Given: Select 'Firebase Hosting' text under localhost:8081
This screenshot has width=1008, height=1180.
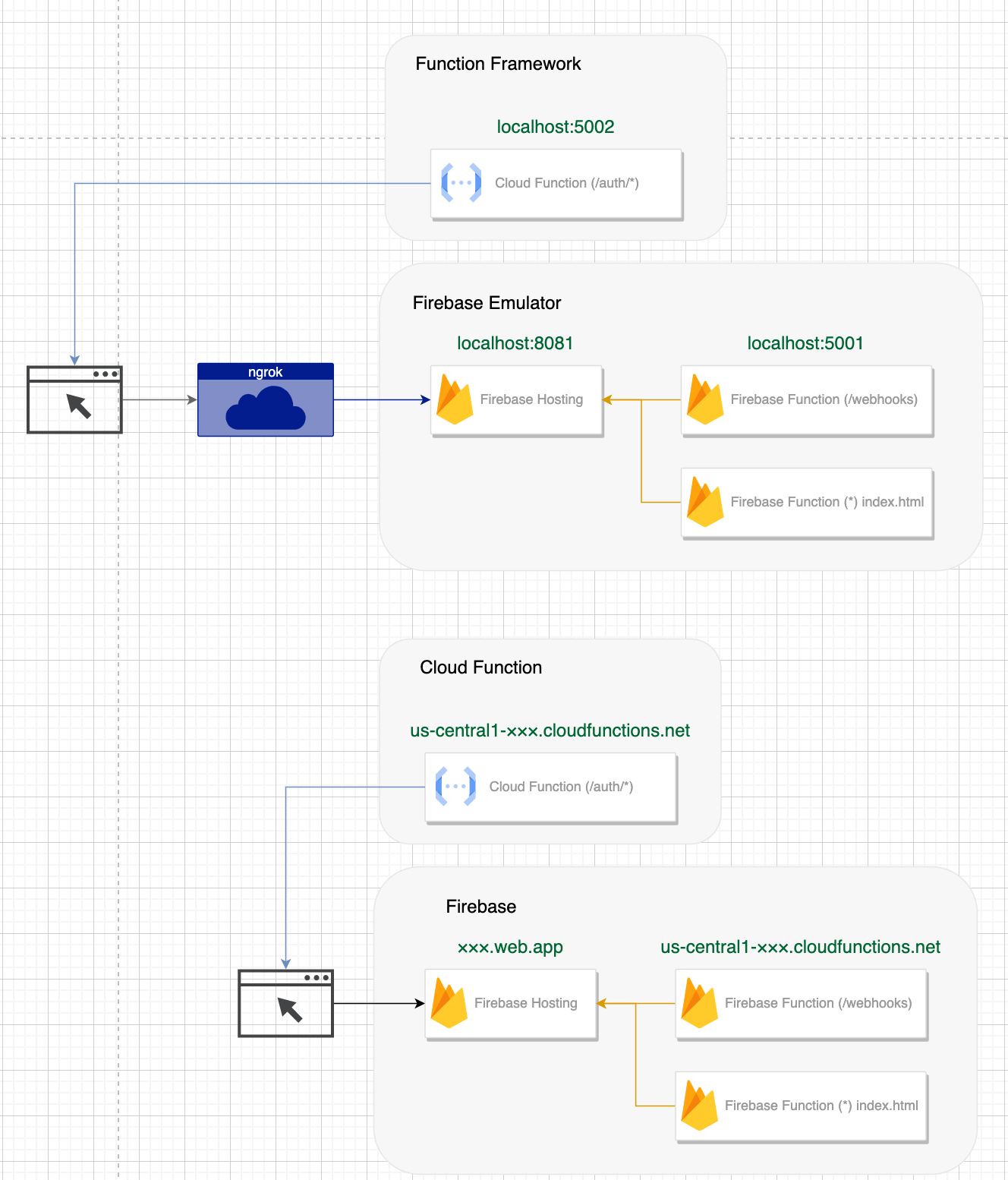Looking at the screenshot, I should click(531, 399).
